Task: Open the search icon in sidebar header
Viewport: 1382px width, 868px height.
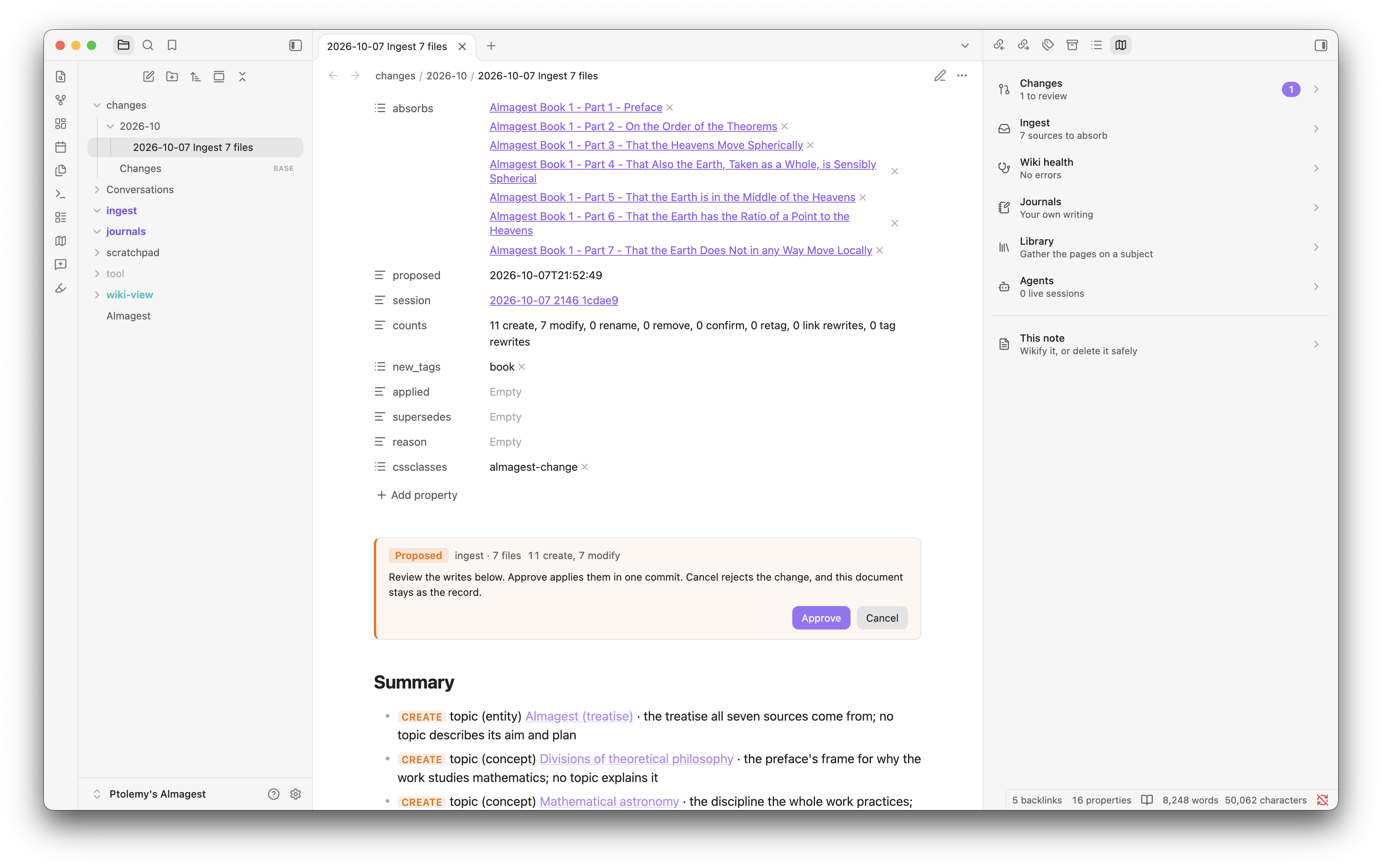Action: 147,45
